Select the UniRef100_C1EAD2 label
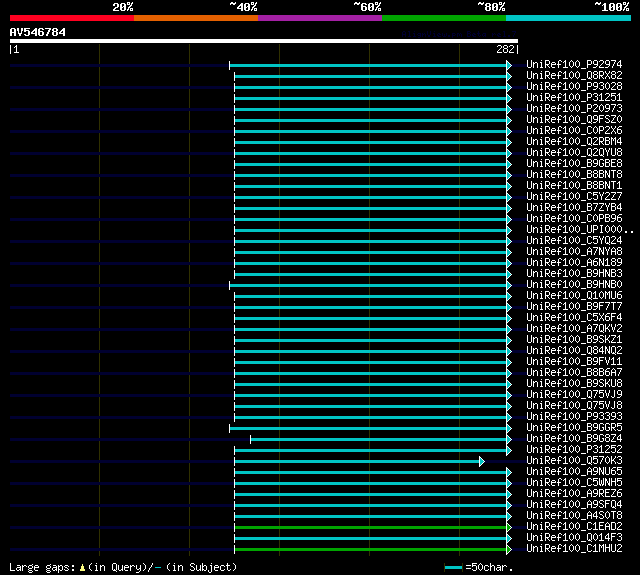Screen dimensions: 640x575 574,527
